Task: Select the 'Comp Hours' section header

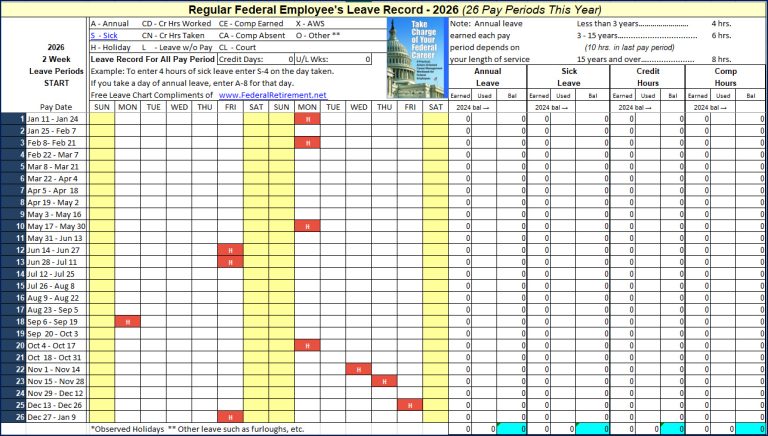Action: [x=724, y=77]
